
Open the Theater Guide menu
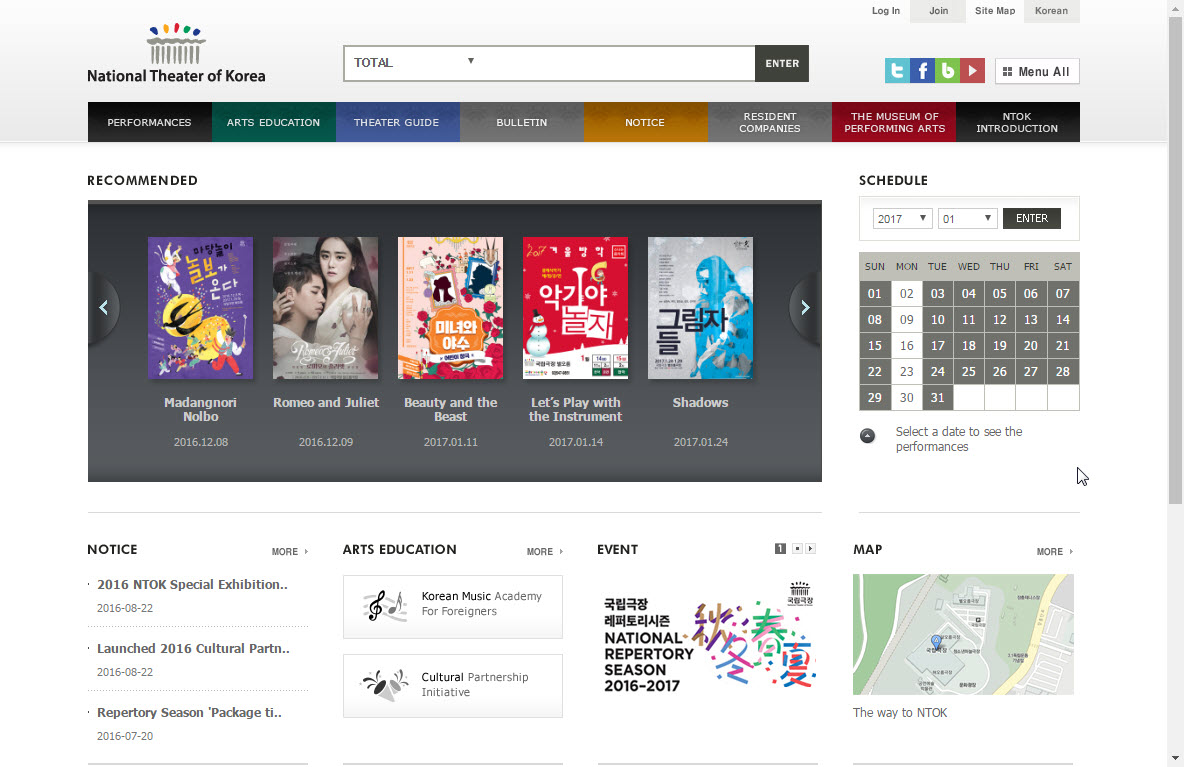click(x=396, y=122)
